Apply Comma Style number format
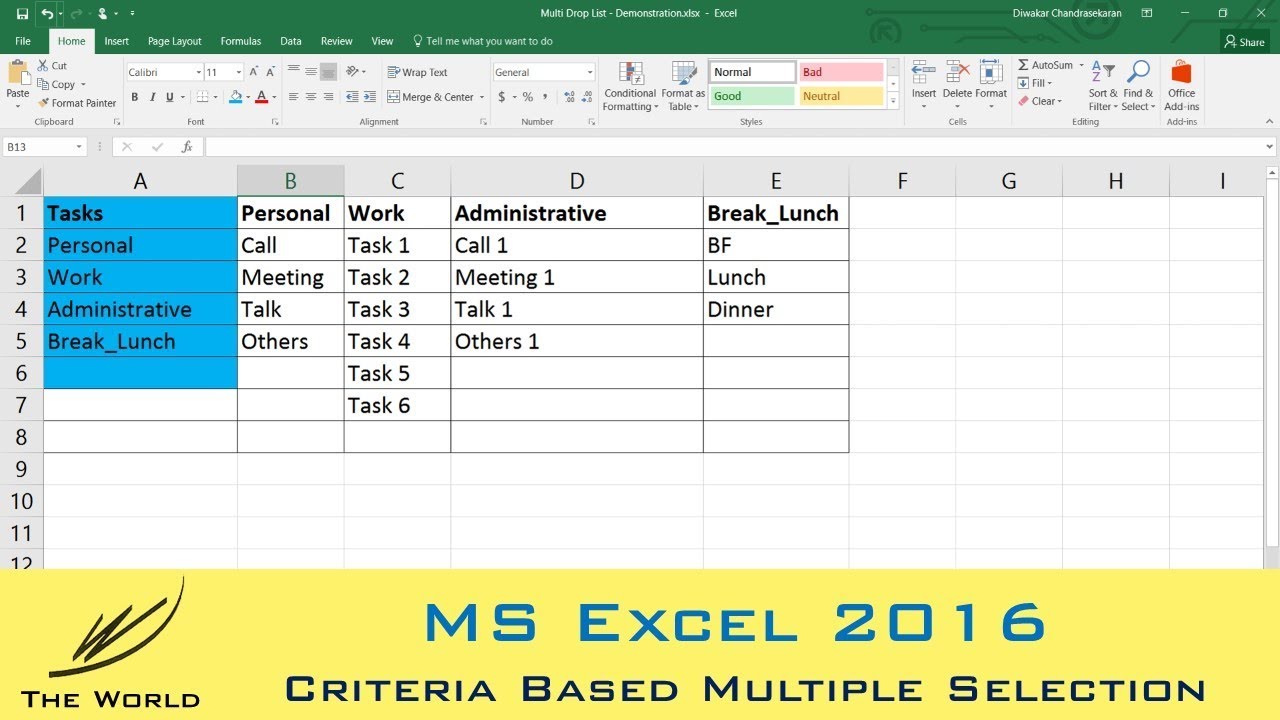 546,97
